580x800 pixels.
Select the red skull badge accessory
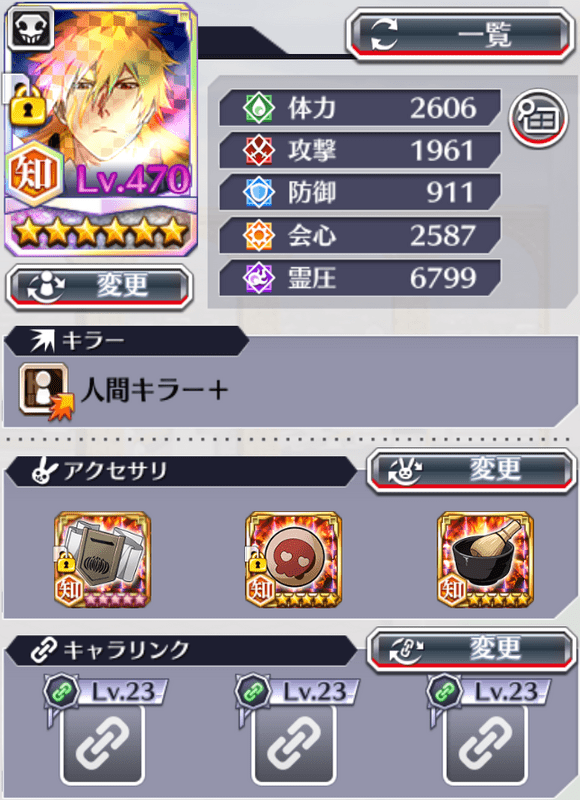[294, 560]
